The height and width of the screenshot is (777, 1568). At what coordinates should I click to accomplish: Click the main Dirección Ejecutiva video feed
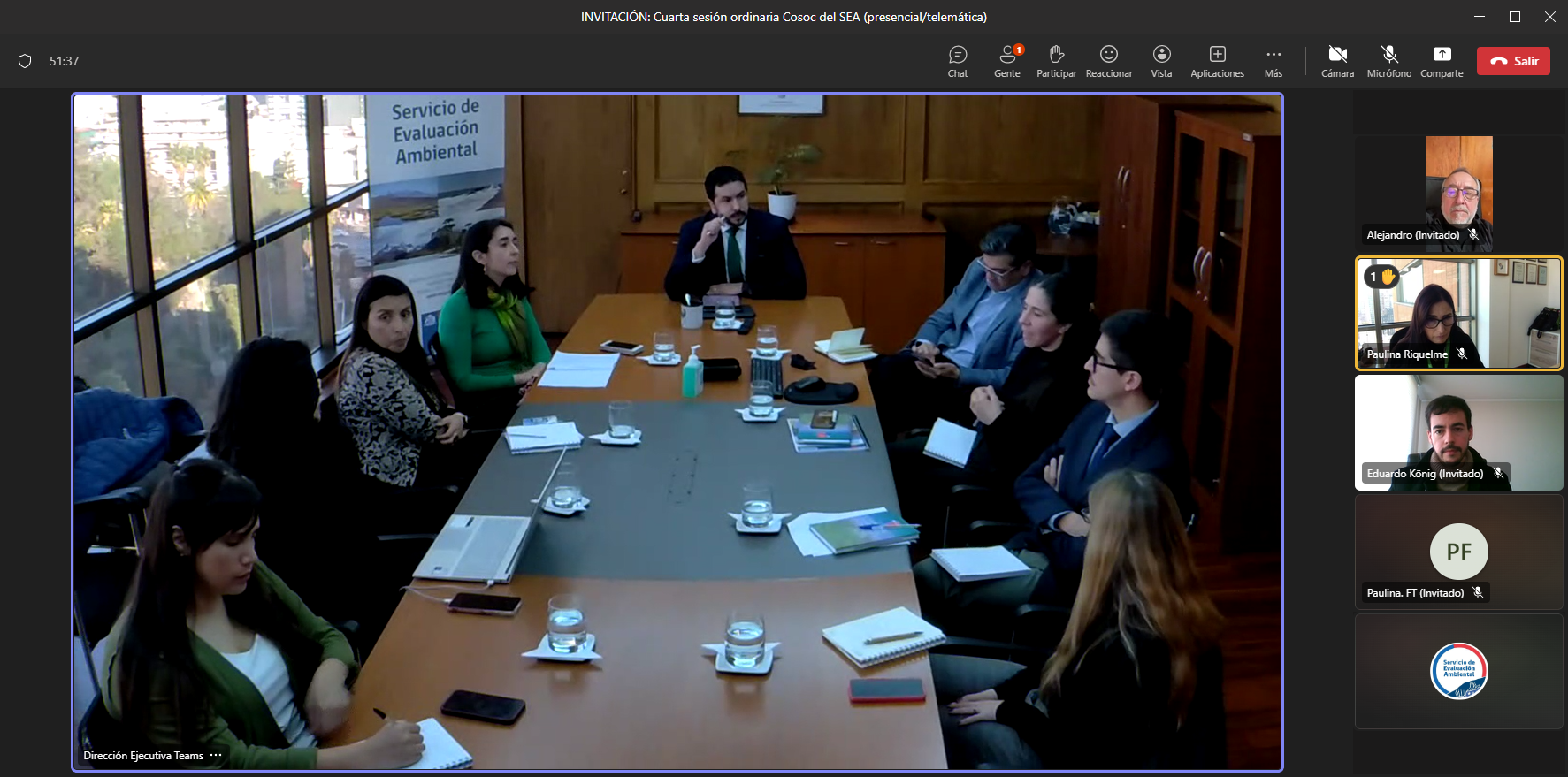(x=677, y=431)
